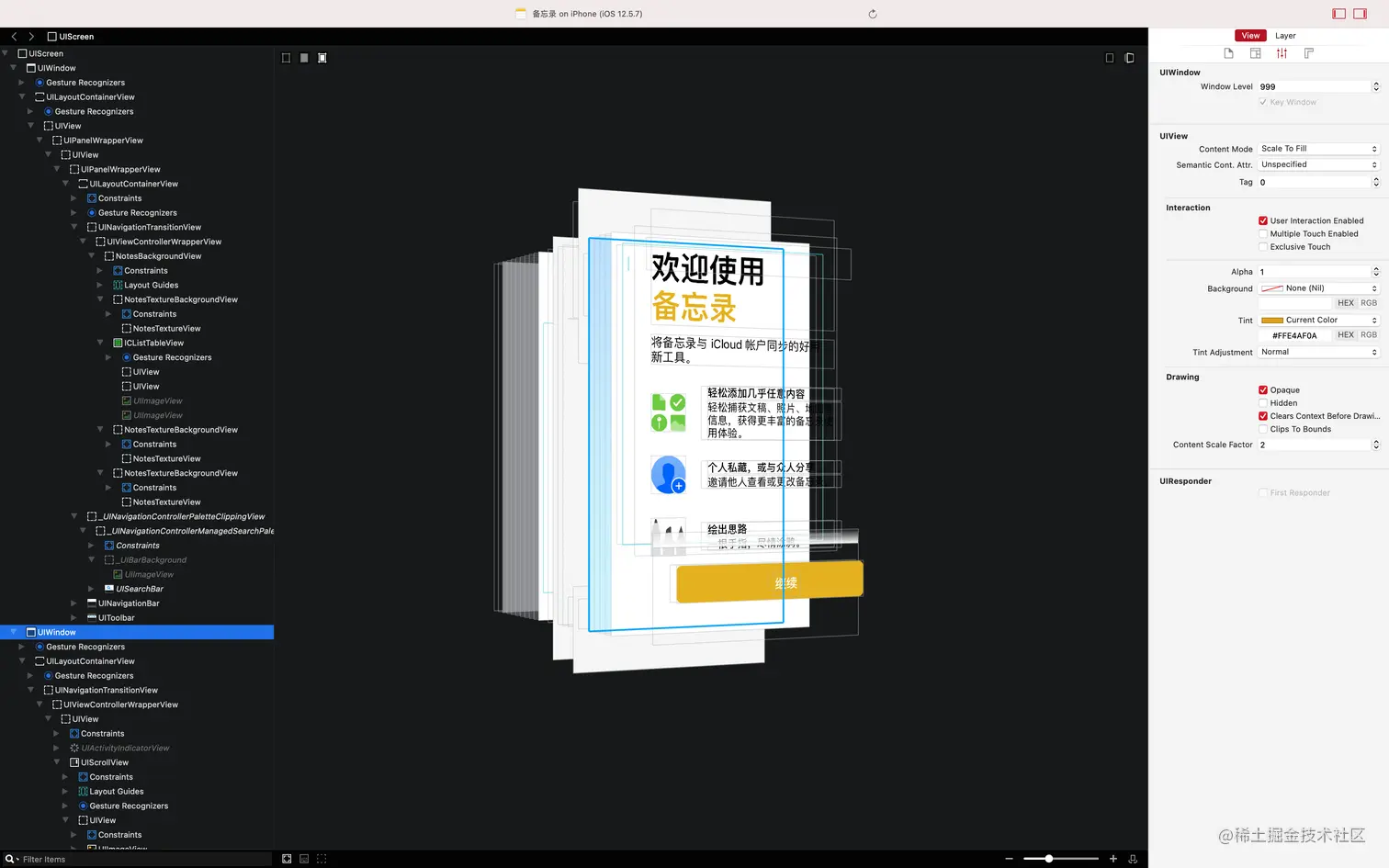This screenshot has height=868, width=1389.
Task: Select the yellow 继续 button in the preview
Action: pyautogui.click(x=770, y=582)
